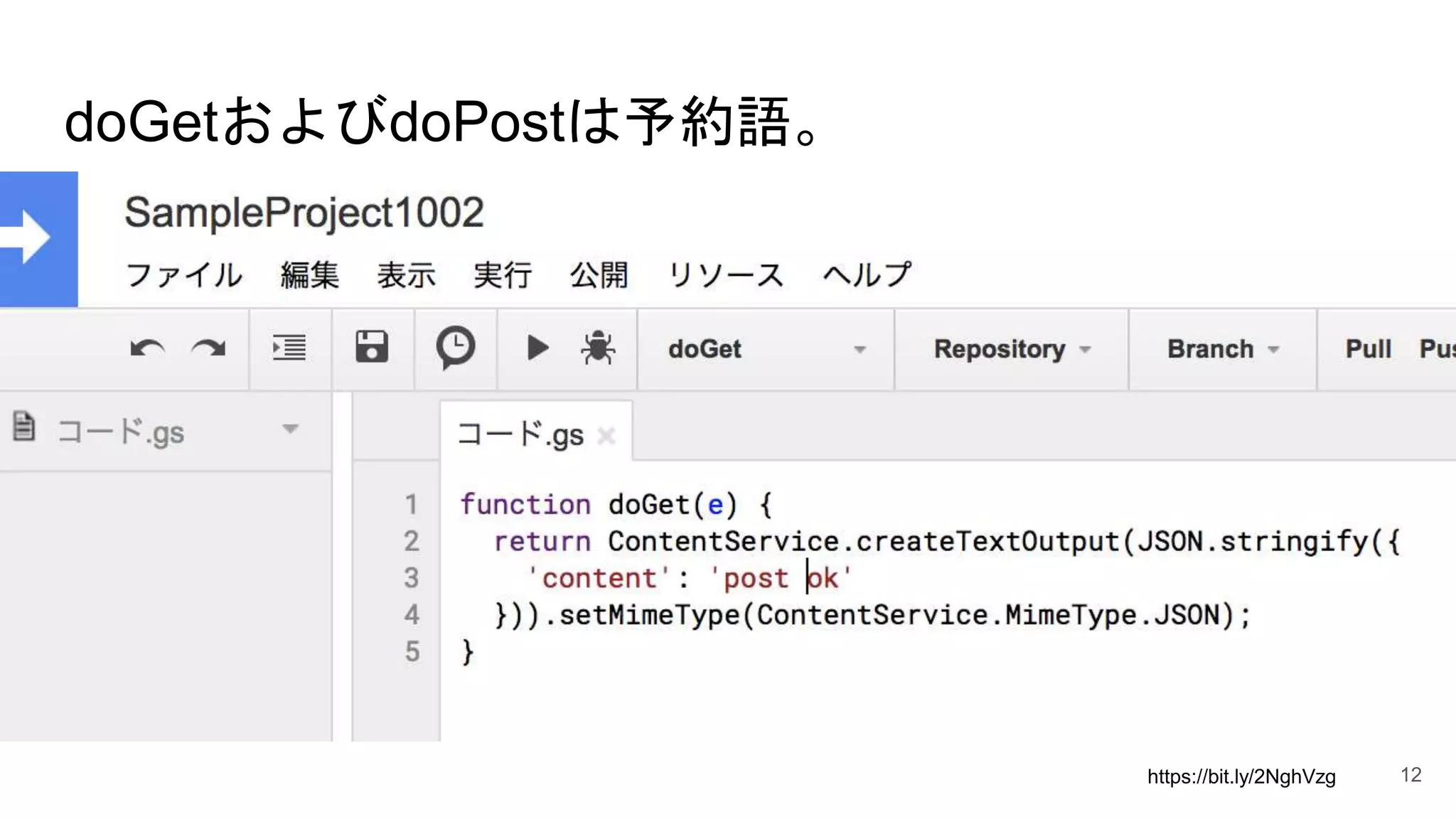This screenshot has height=819, width=1456.
Task: Open the 実行 menu
Action: [503, 275]
